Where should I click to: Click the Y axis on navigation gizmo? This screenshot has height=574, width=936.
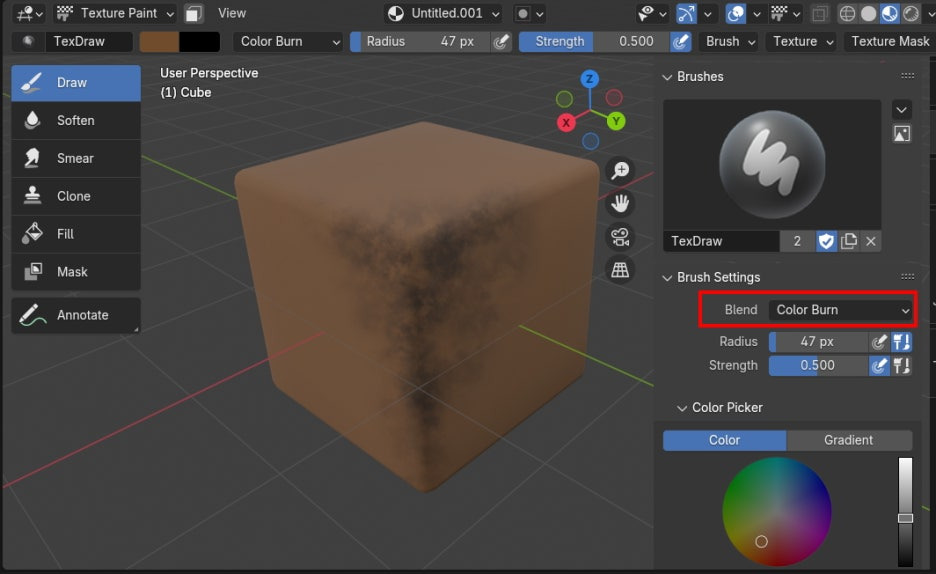[616, 122]
